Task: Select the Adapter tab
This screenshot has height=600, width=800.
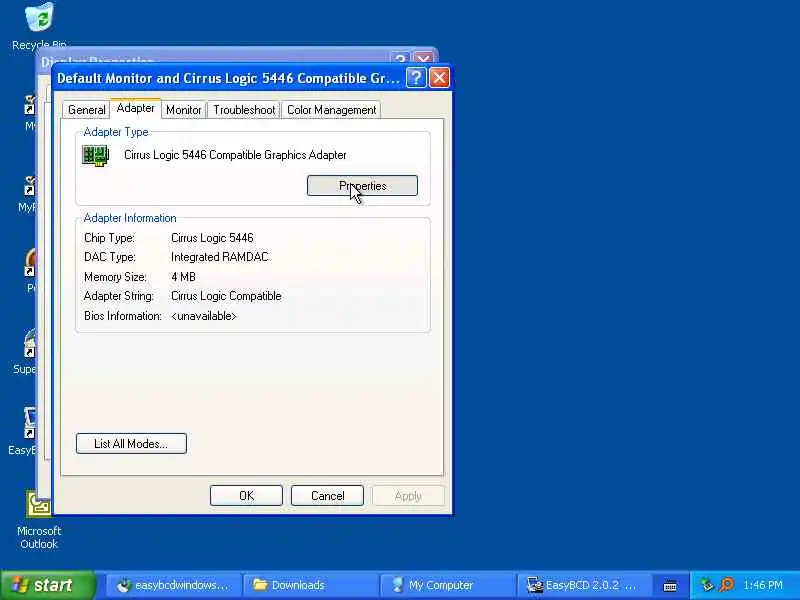Action: 135,108
